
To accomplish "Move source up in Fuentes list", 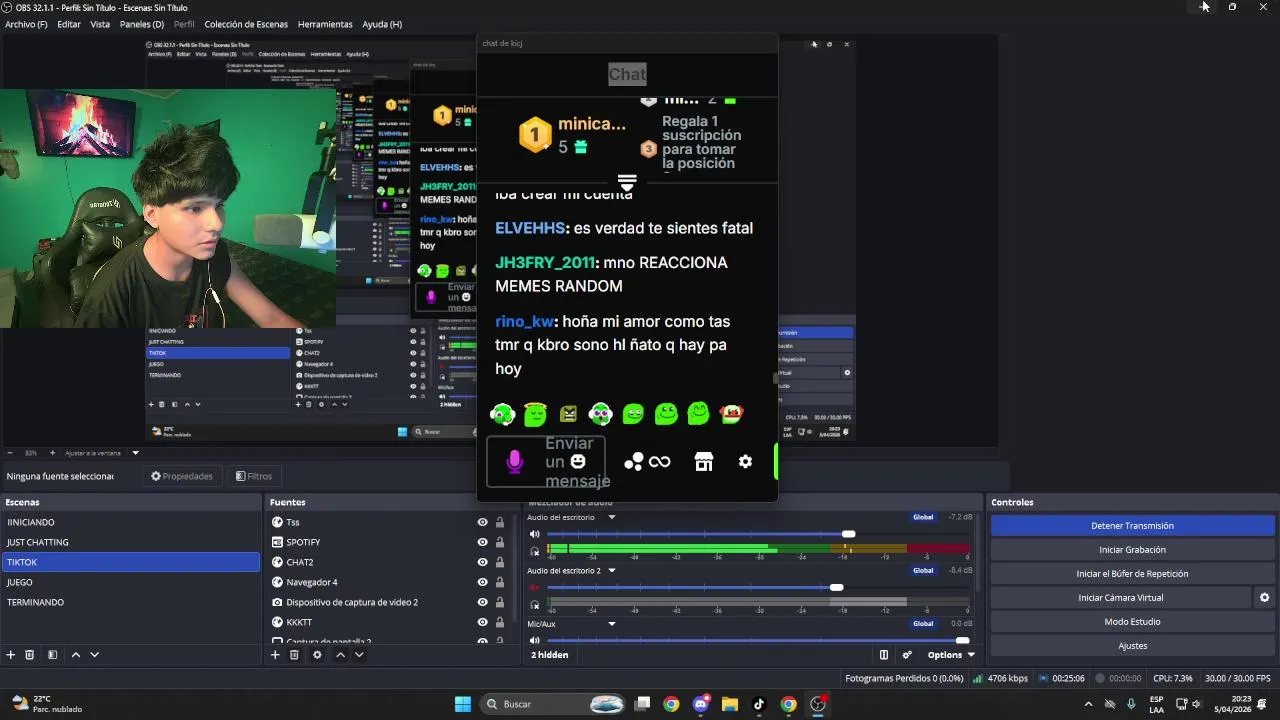I will point(340,655).
